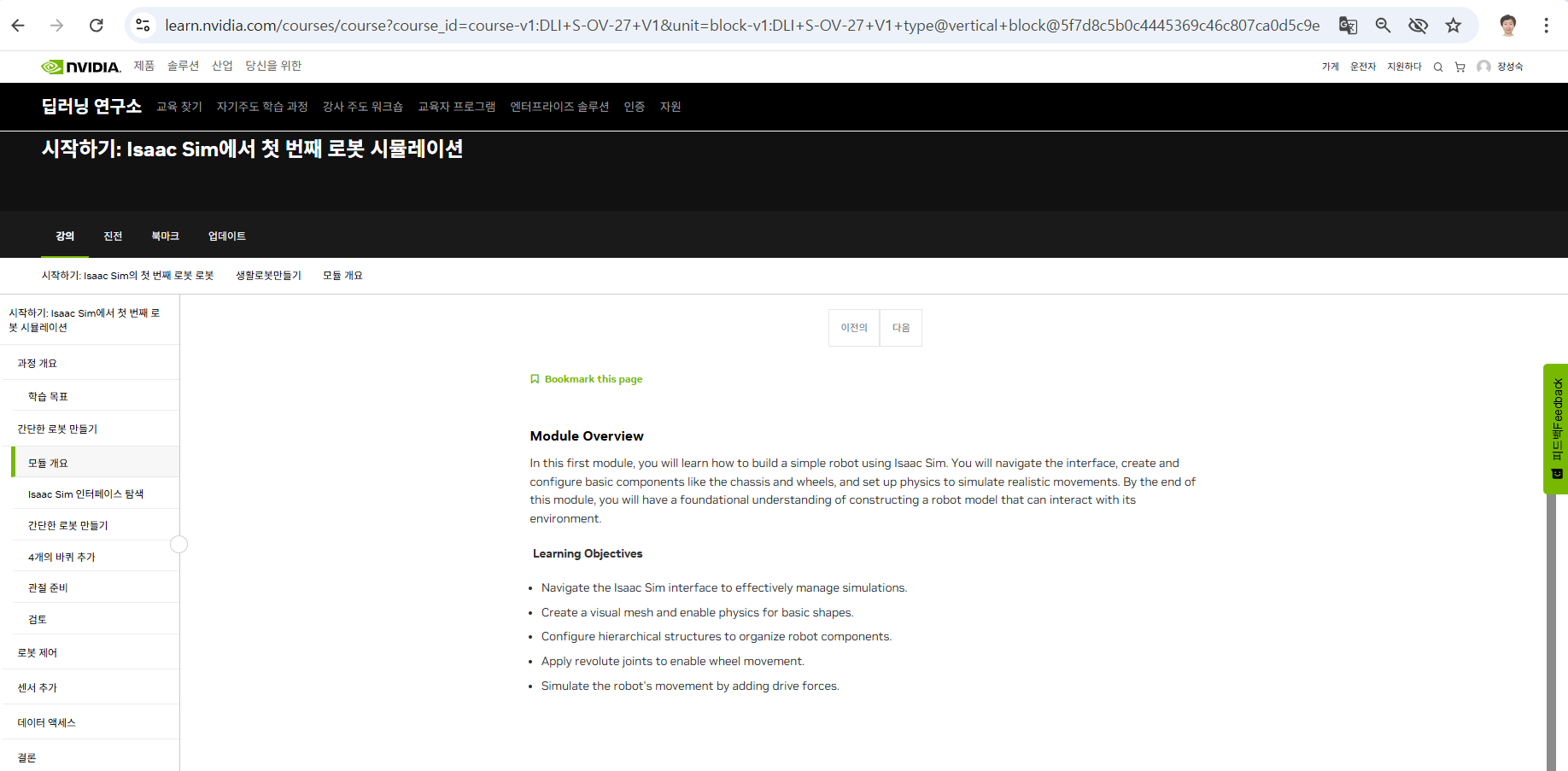Open the green Feedback side tab

click(x=1556, y=429)
